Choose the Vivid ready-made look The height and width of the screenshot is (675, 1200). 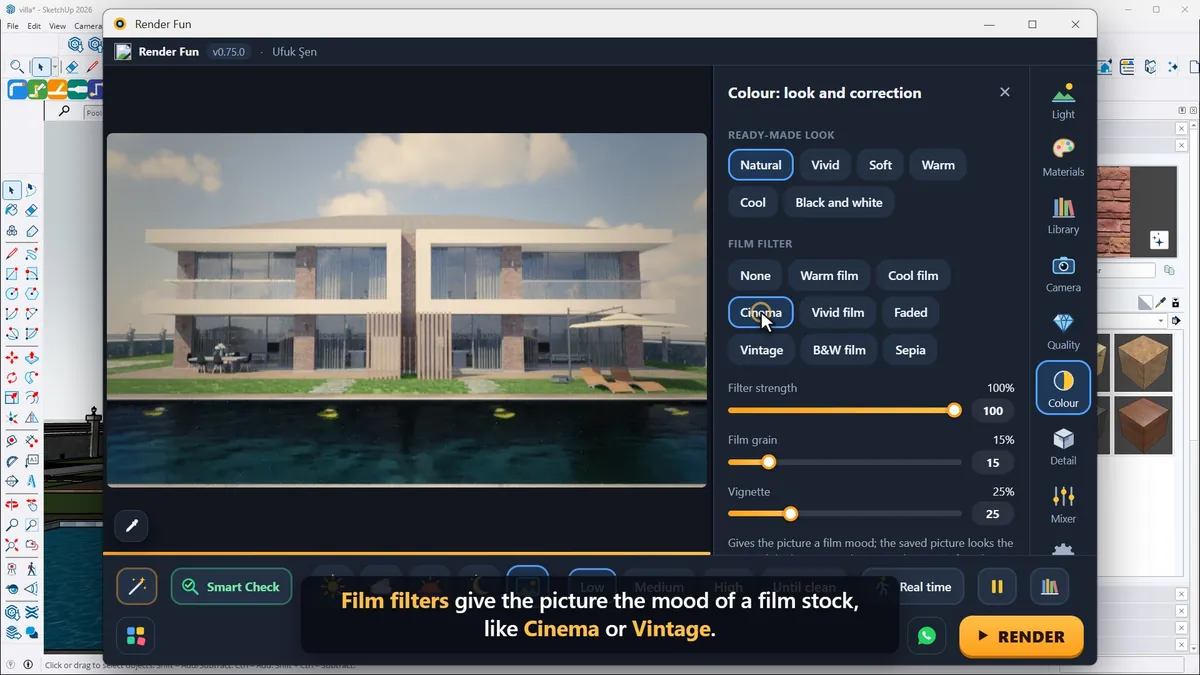coord(825,165)
